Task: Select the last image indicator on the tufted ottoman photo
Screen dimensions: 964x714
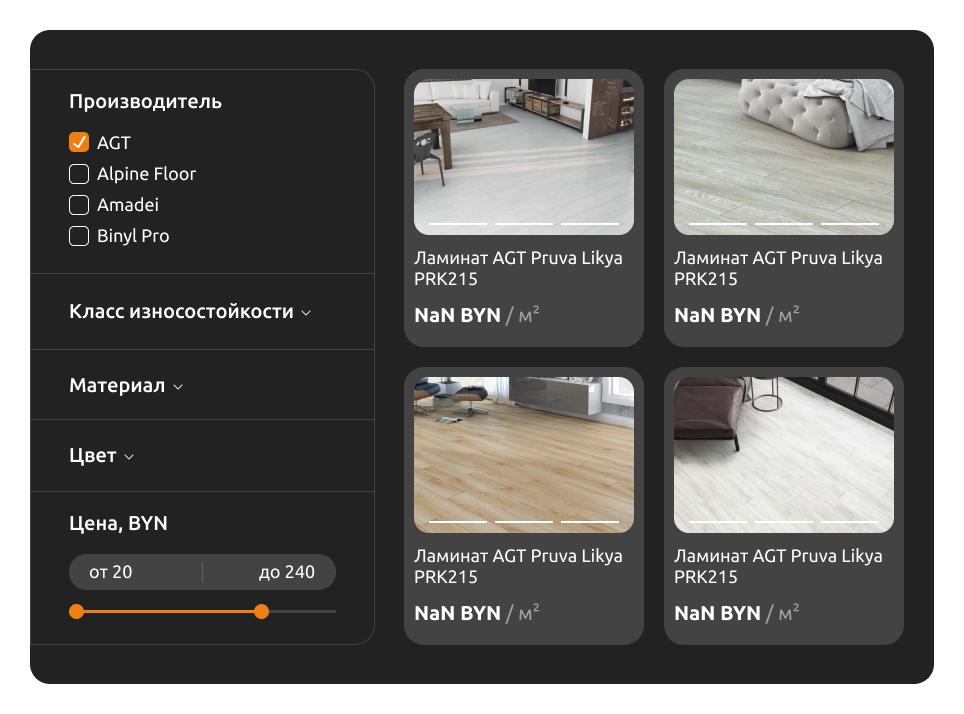Action: tap(850, 224)
